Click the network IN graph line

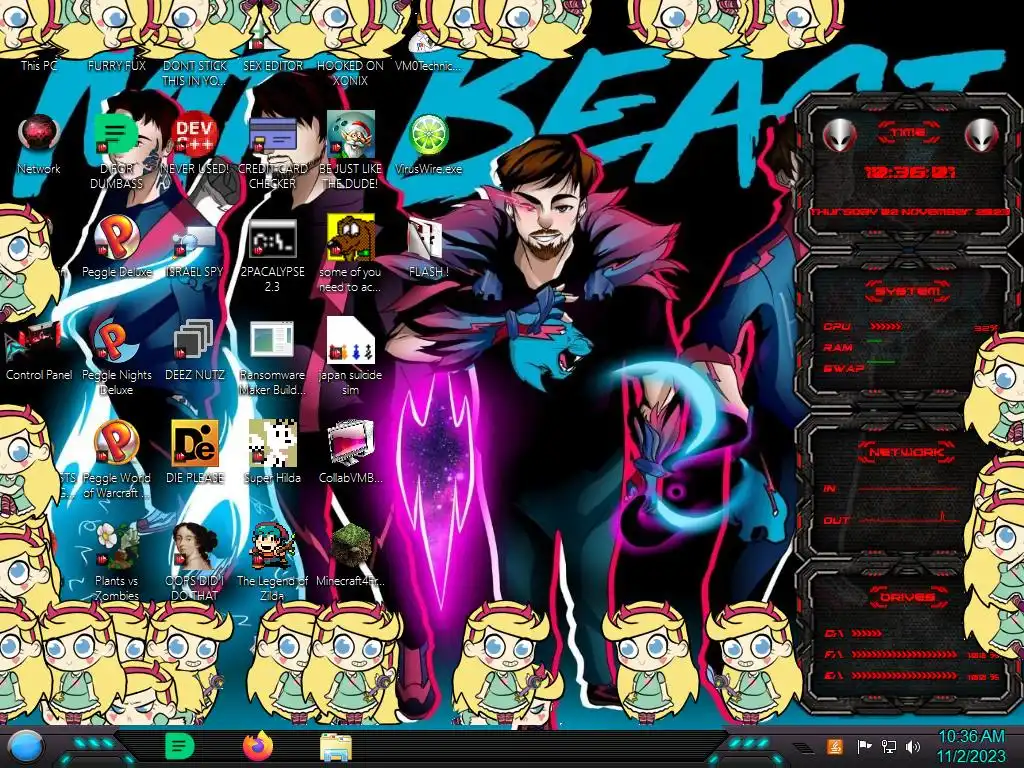pyautogui.click(x=910, y=488)
